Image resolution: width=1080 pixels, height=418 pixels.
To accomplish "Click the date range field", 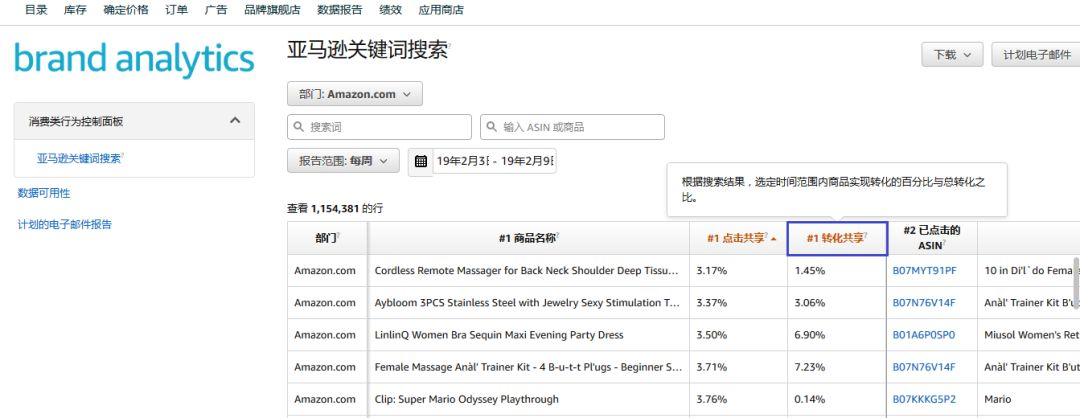I will 495,161.
